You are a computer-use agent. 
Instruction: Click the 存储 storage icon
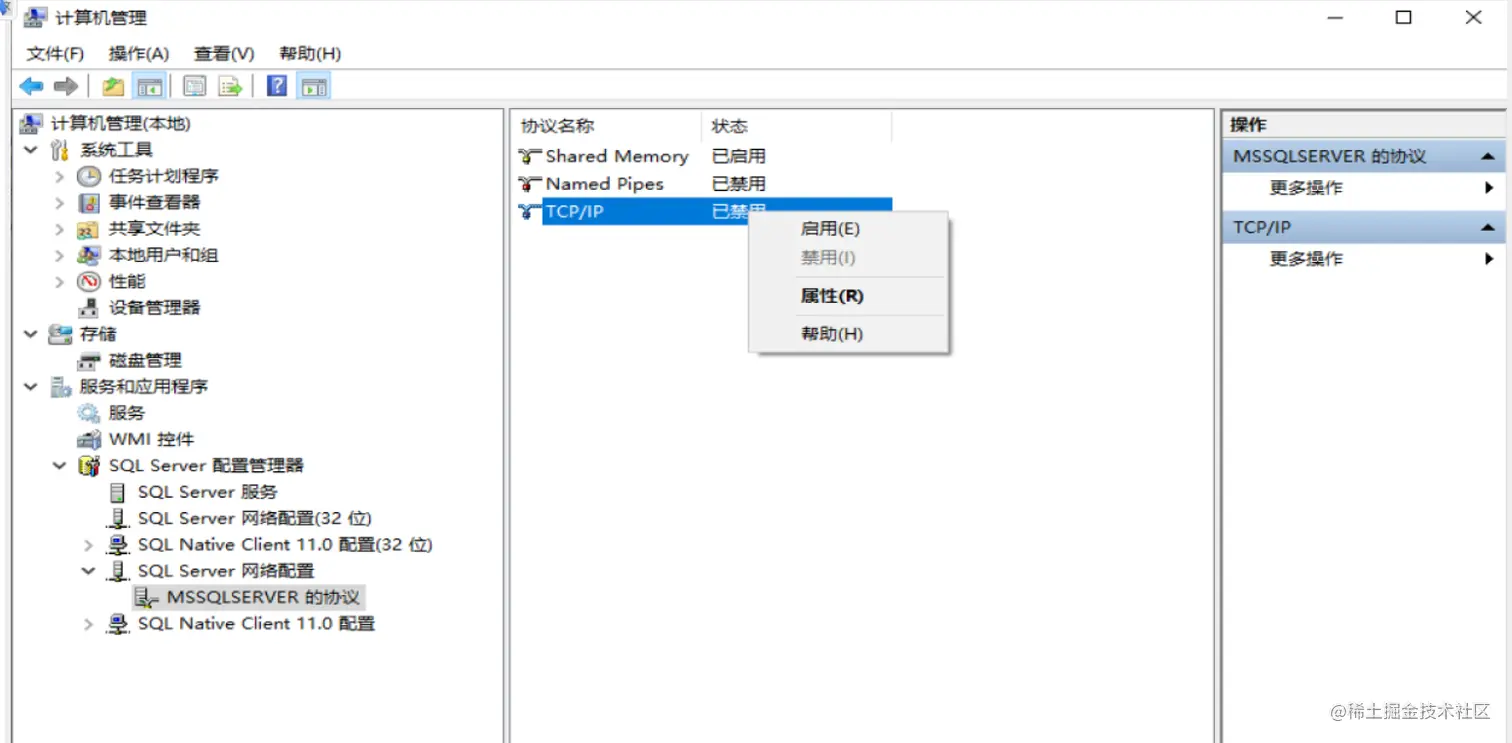60,334
